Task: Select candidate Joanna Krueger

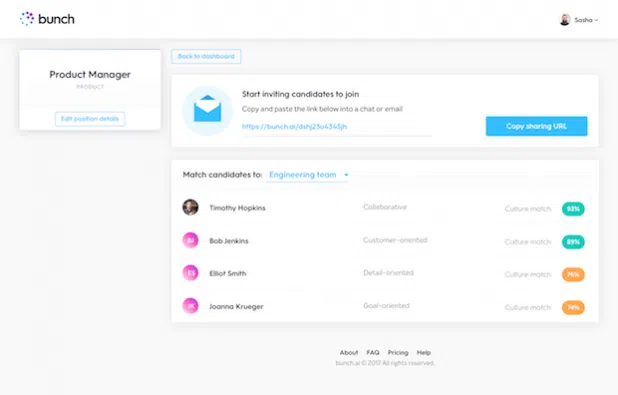Action: pos(236,306)
